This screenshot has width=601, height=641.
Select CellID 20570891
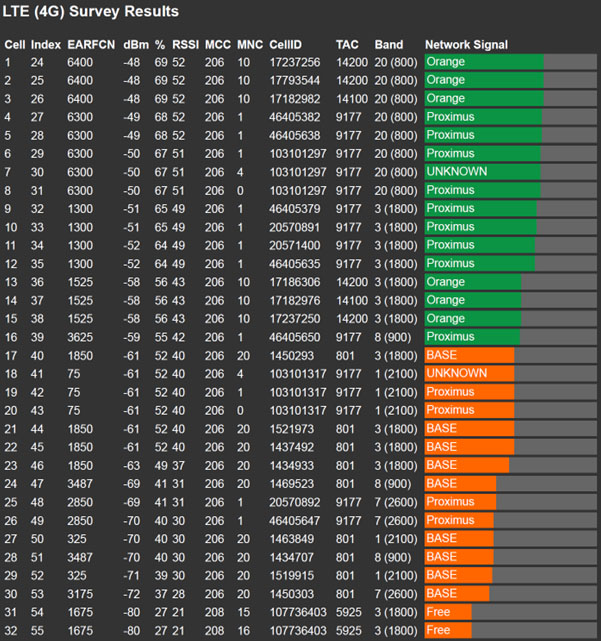(295, 227)
